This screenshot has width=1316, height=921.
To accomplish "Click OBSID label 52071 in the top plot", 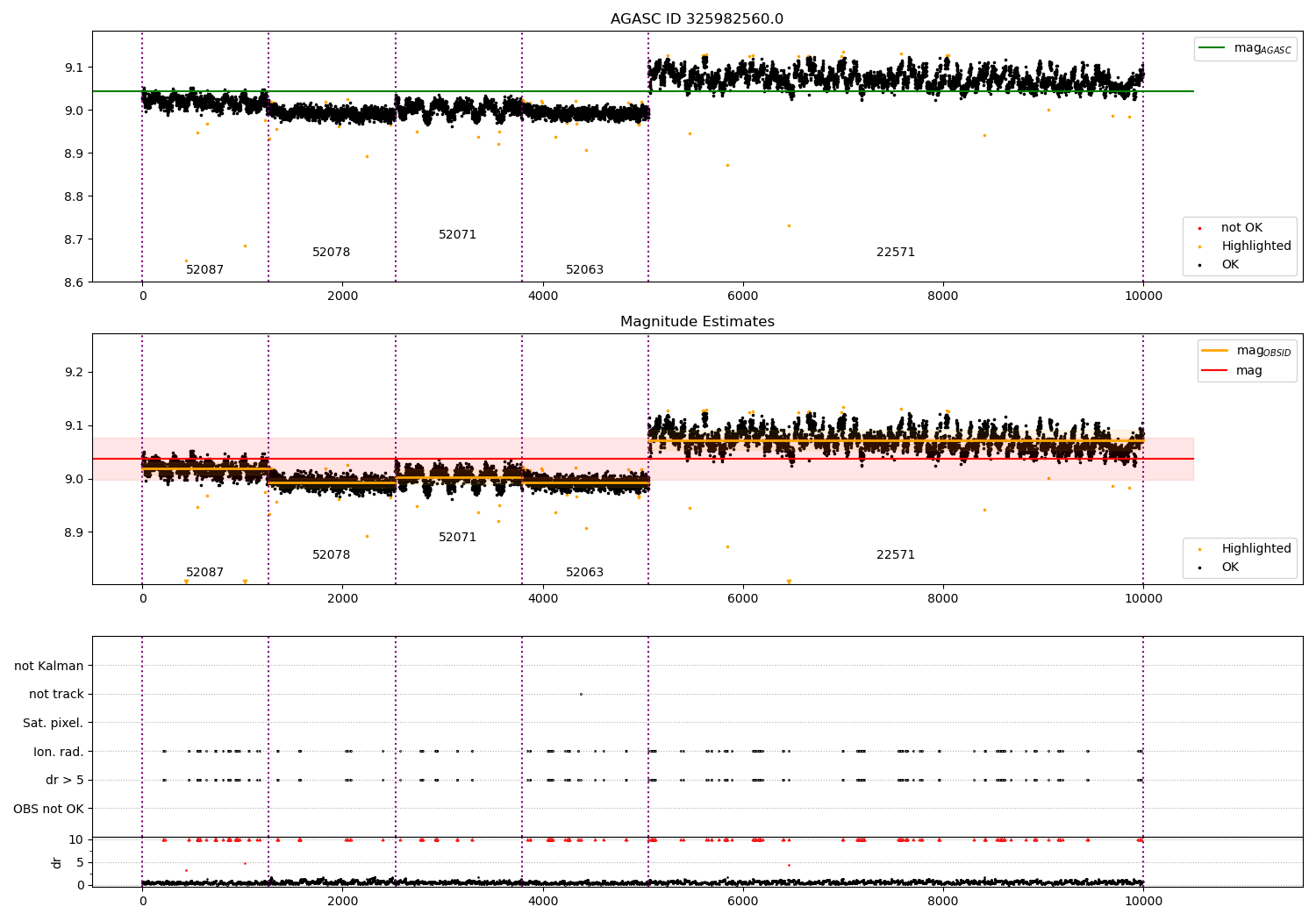I will 457,235.
